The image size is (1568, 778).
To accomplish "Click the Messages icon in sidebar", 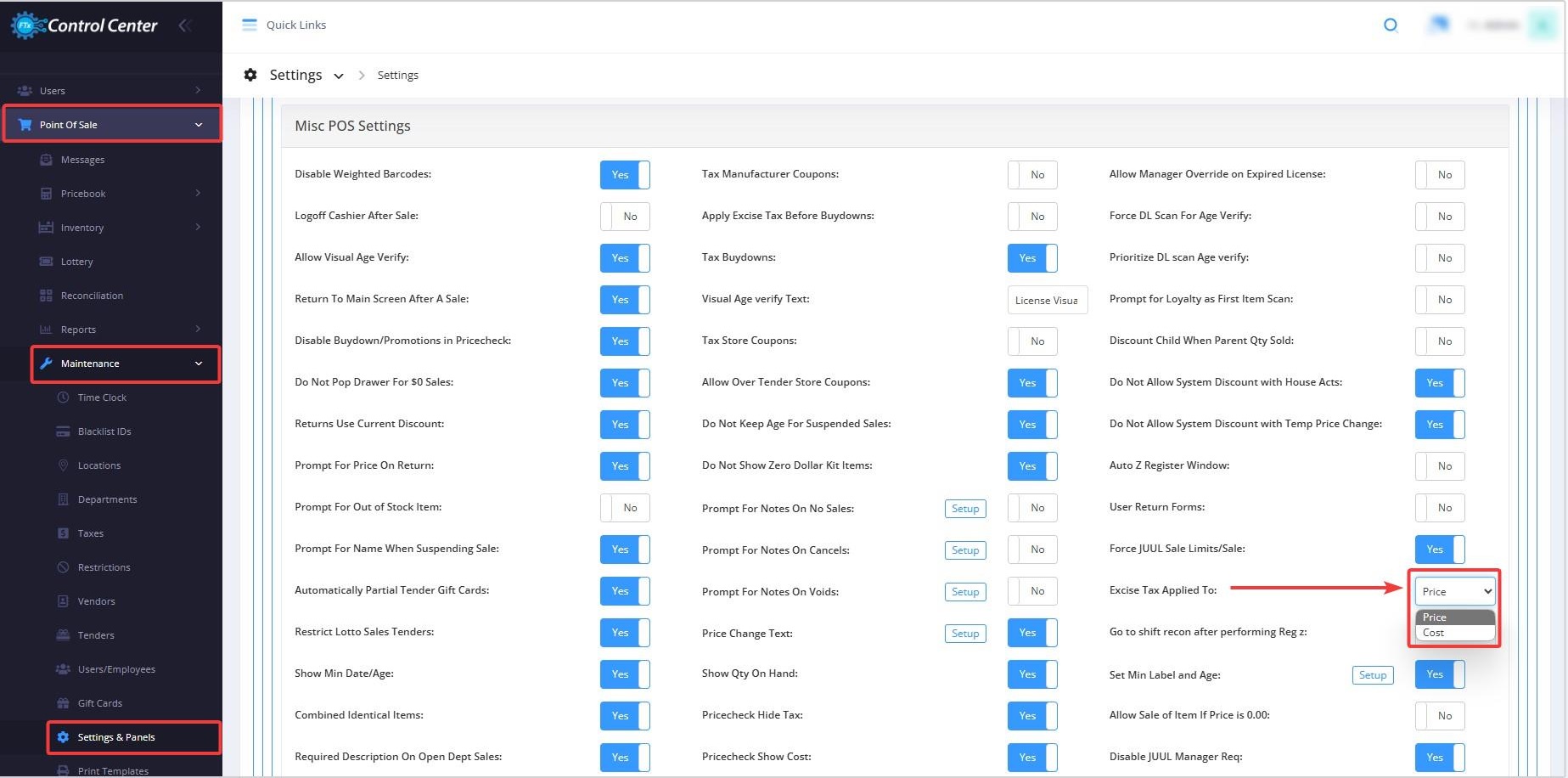I will 47,159.
